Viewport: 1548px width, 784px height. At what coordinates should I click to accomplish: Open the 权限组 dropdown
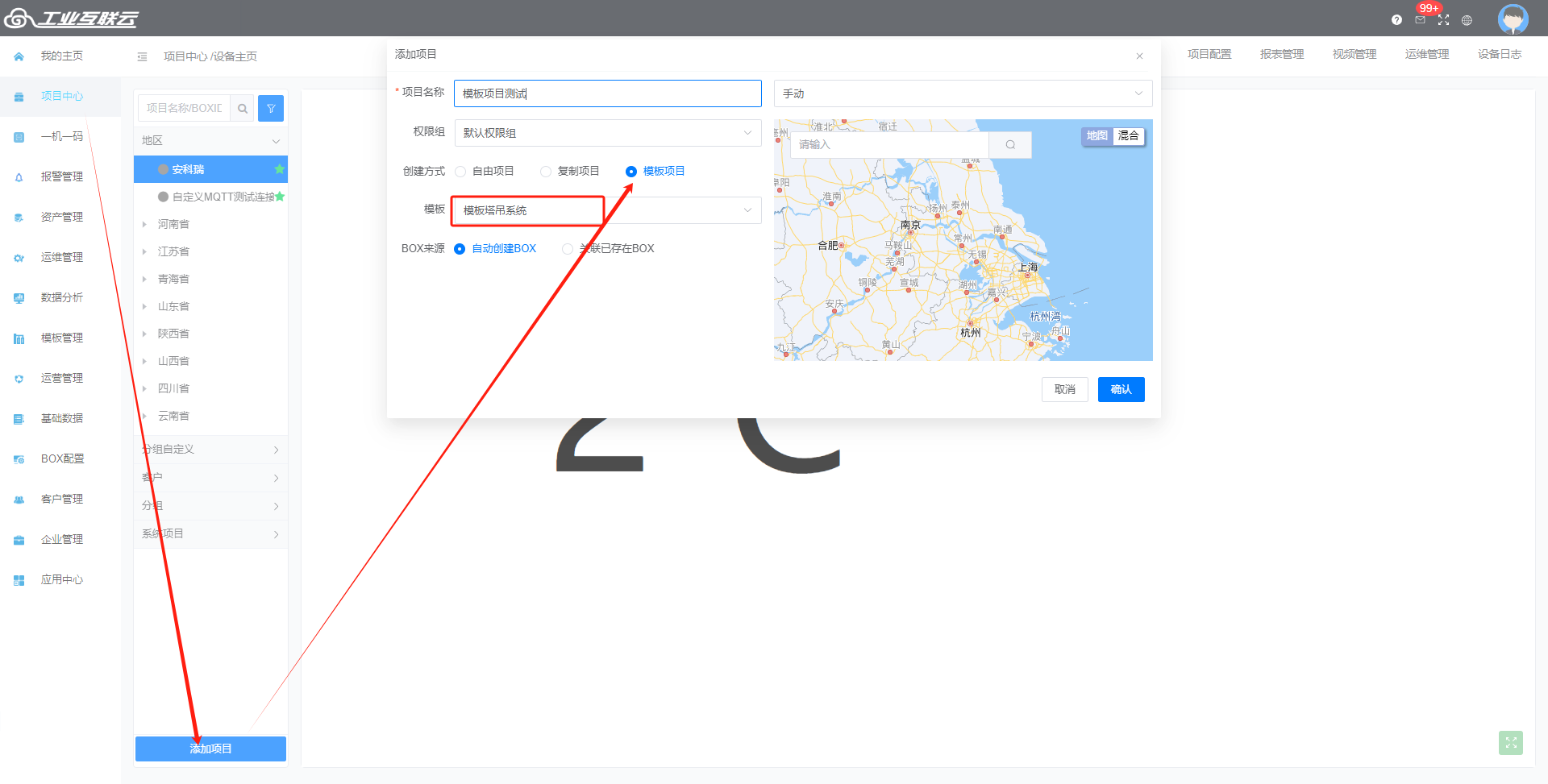(x=608, y=133)
